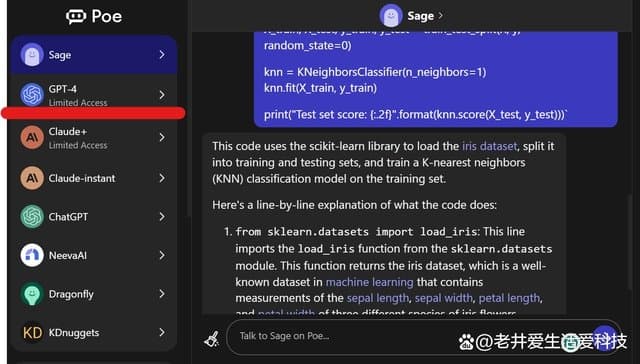Image resolution: width=640 pixels, height=364 pixels.
Task: Select the KDnuggets KD avatar icon
Action: click(32, 333)
